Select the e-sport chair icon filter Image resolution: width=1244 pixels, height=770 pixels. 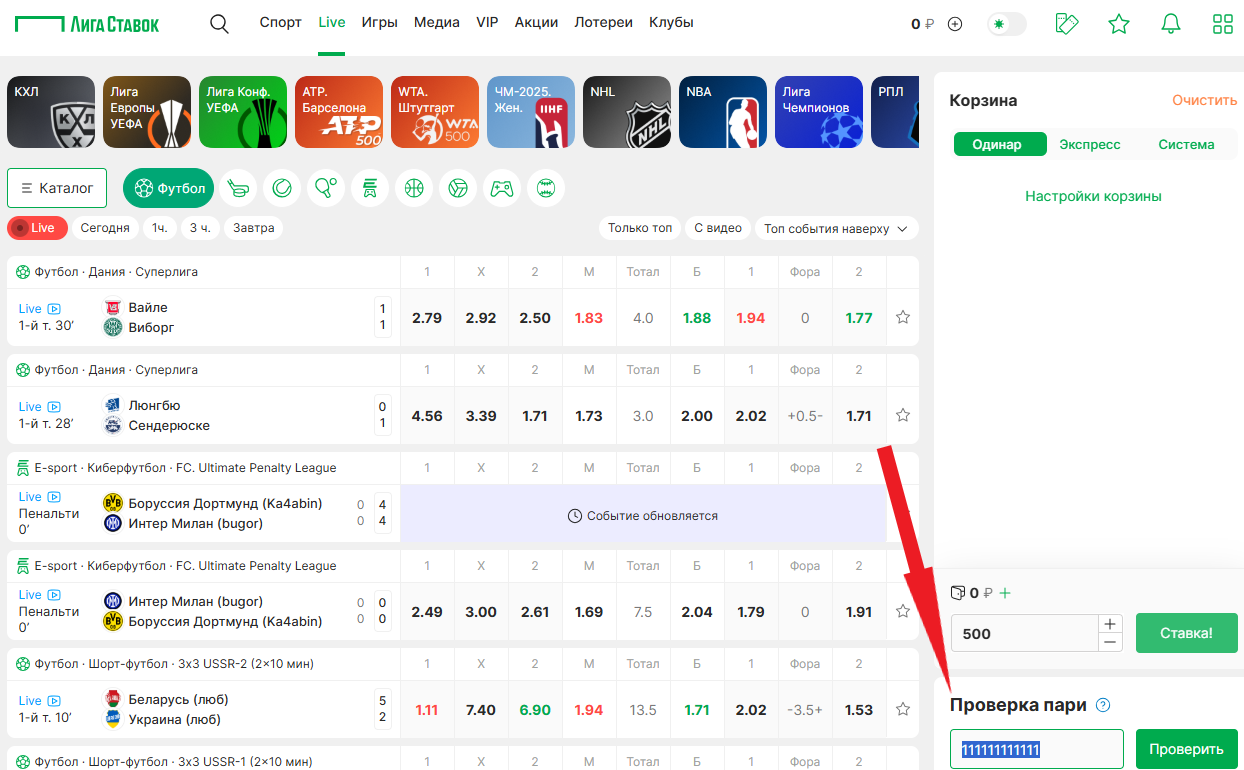370,188
